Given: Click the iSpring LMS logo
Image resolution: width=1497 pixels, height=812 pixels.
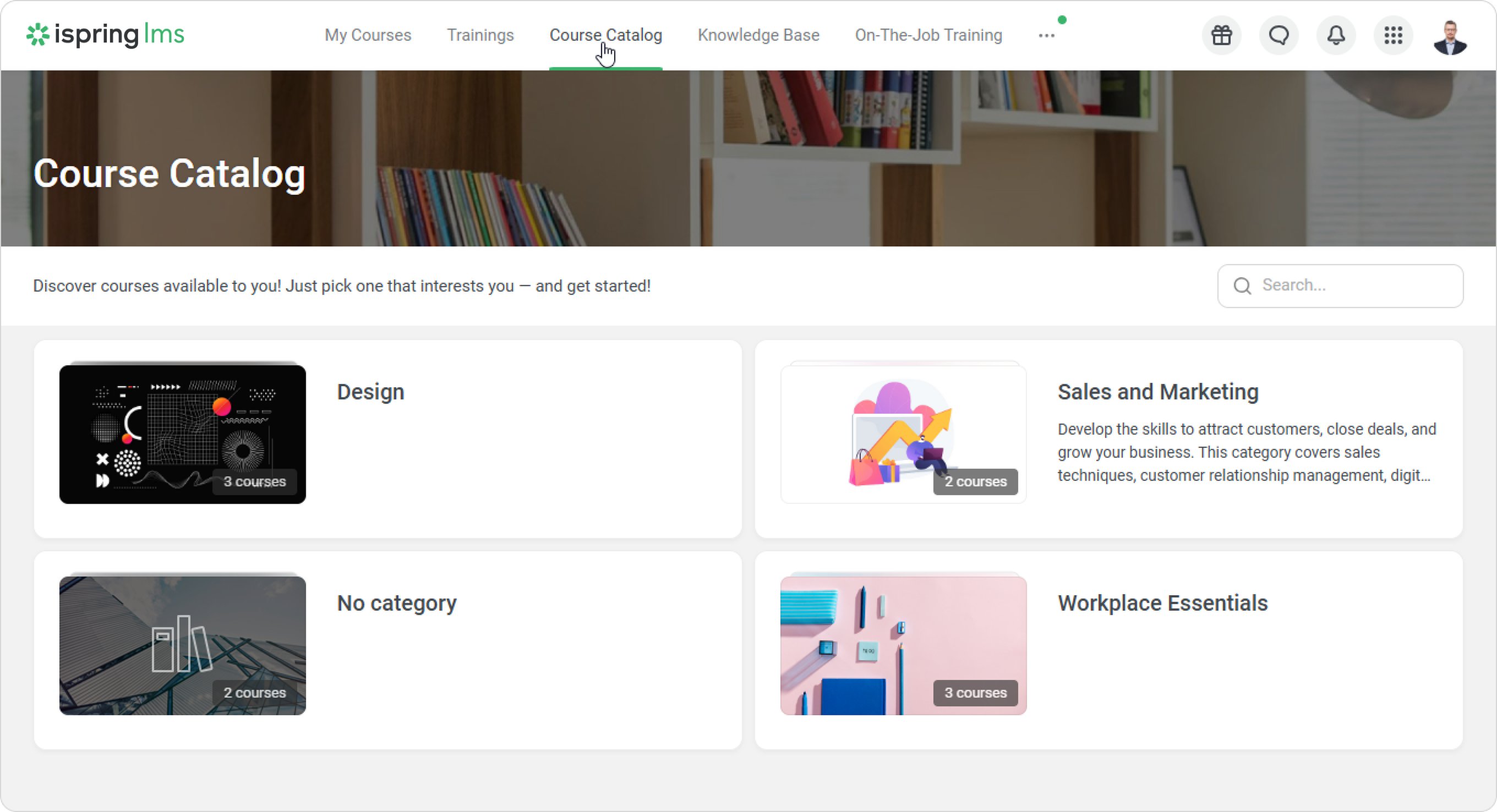Looking at the screenshot, I should tap(105, 35).
